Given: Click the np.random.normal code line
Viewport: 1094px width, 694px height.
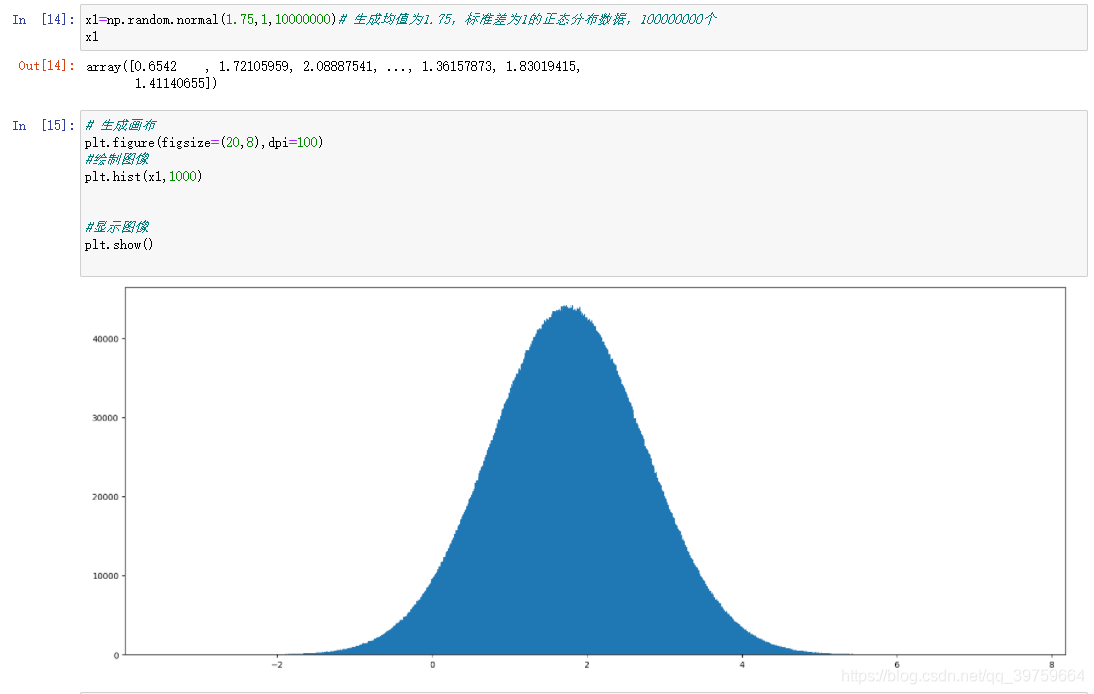Looking at the screenshot, I should click(x=400, y=20).
